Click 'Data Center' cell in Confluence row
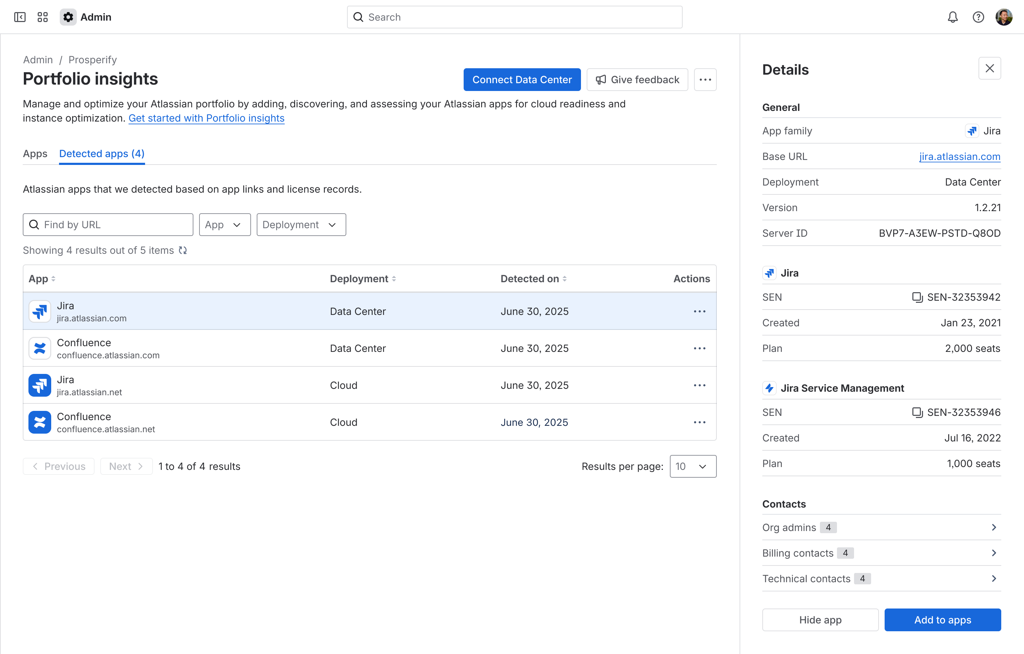The width and height of the screenshot is (1024, 654). 358,348
